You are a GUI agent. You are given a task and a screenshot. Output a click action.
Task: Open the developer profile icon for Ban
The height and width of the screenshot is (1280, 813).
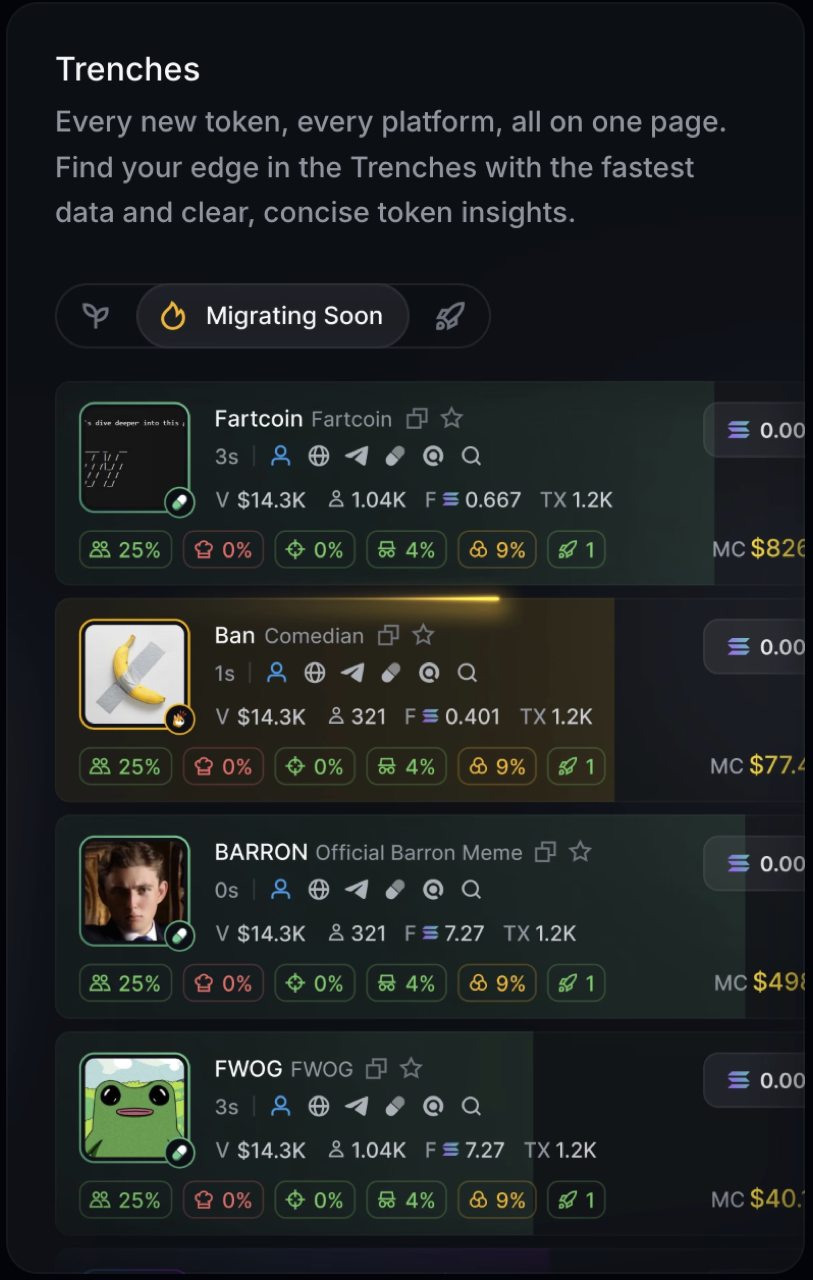(x=277, y=673)
